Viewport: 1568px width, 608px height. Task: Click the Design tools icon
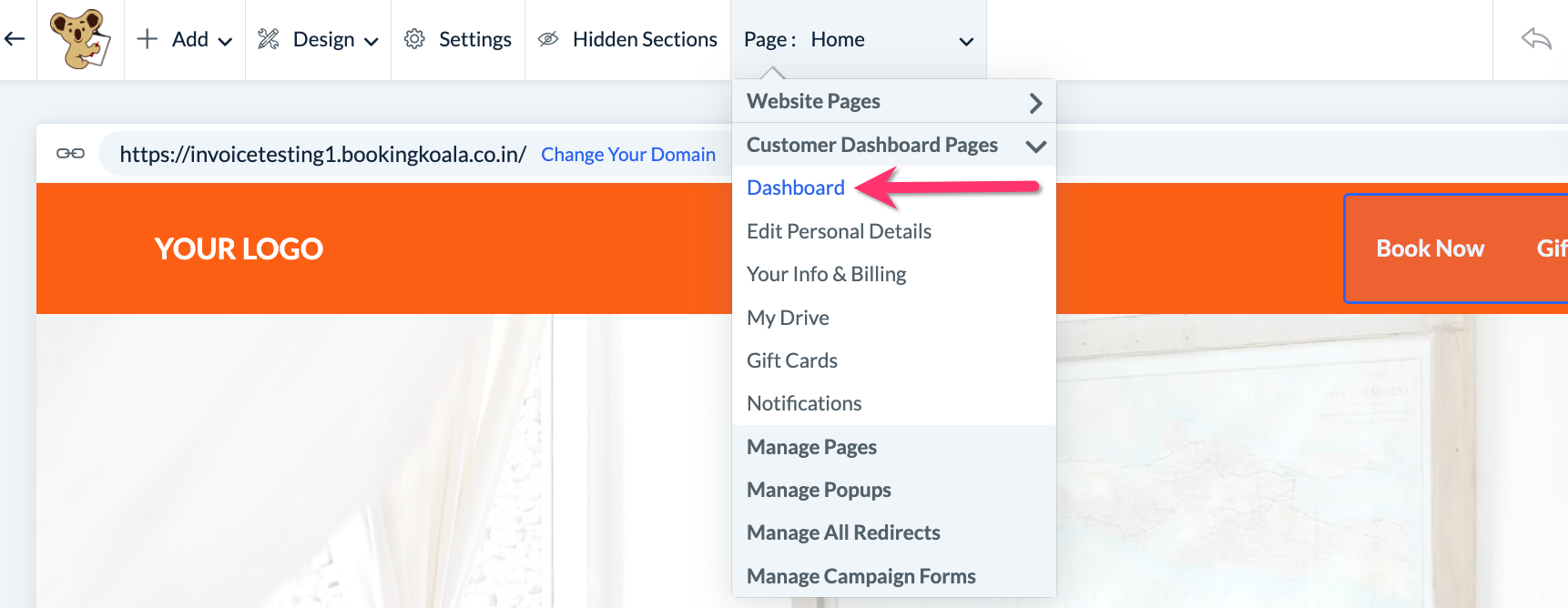click(269, 38)
